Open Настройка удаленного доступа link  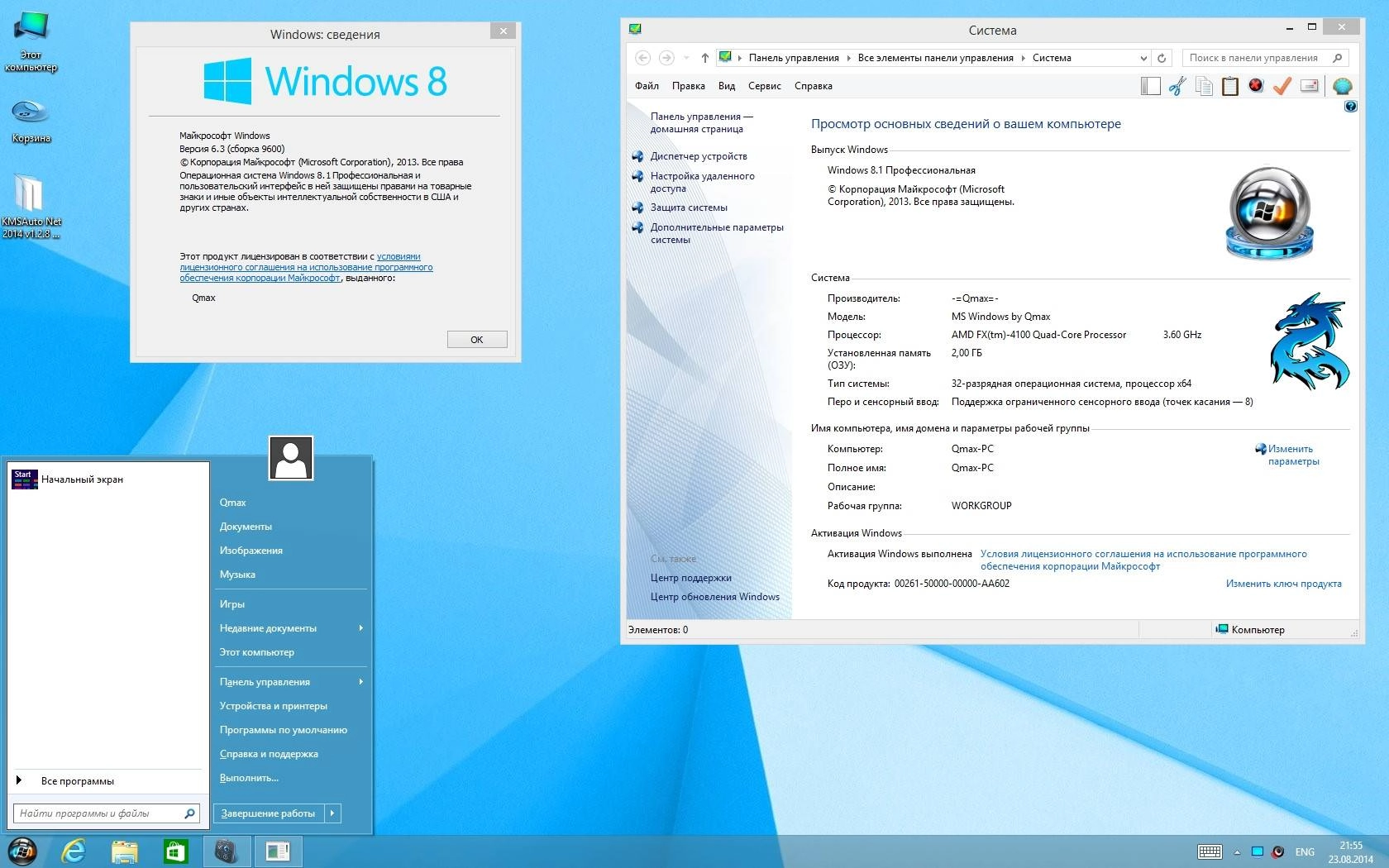pyautogui.click(x=702, y=182)
